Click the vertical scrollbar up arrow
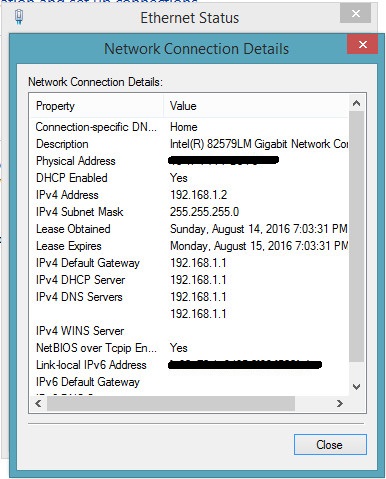This screenshot has width=386, height=479. [x=356, y=103]
